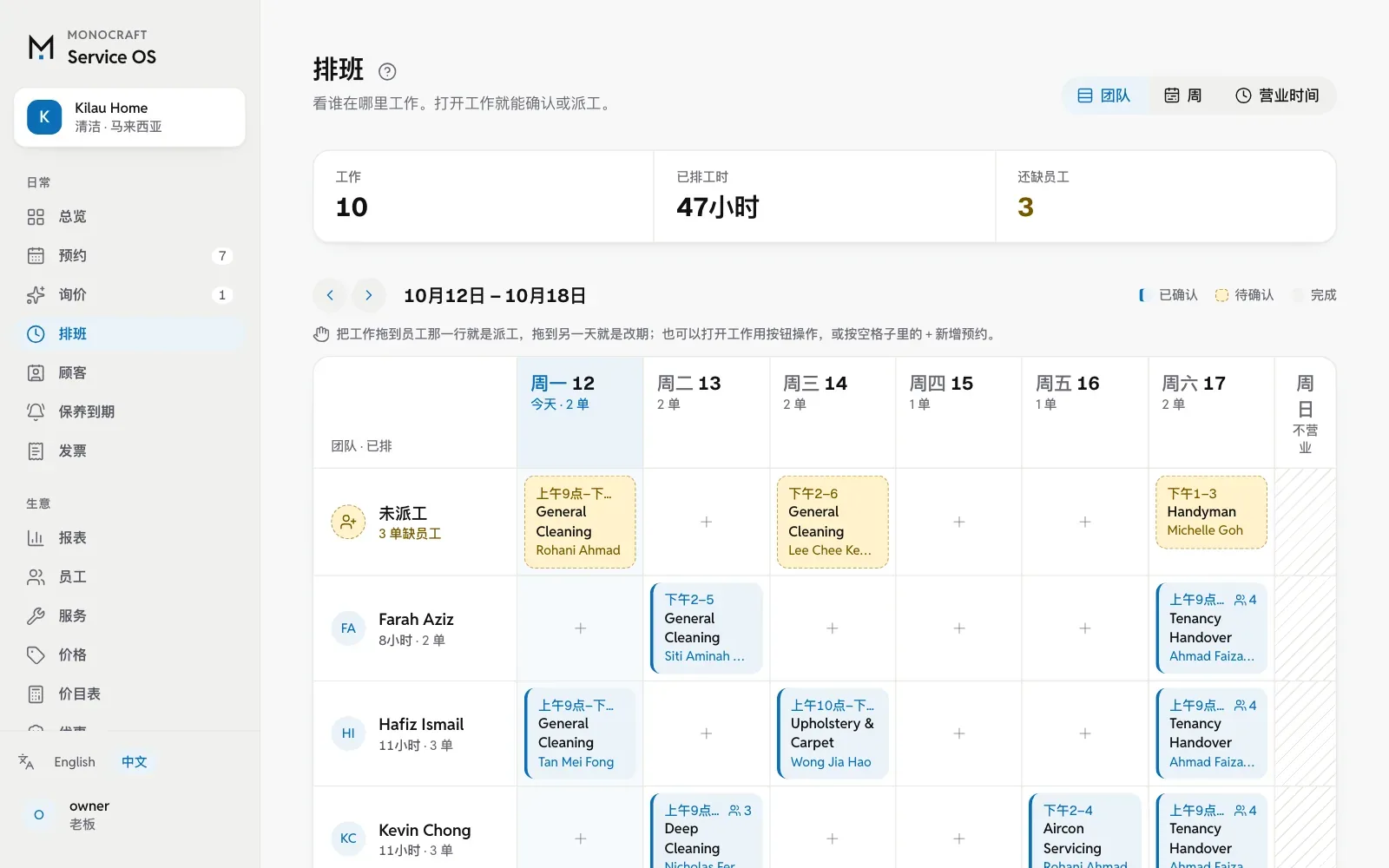This screenshot has width=1389, height=868.
Task: Open the Kilau Home business switcher
Action: coord(129,117)
